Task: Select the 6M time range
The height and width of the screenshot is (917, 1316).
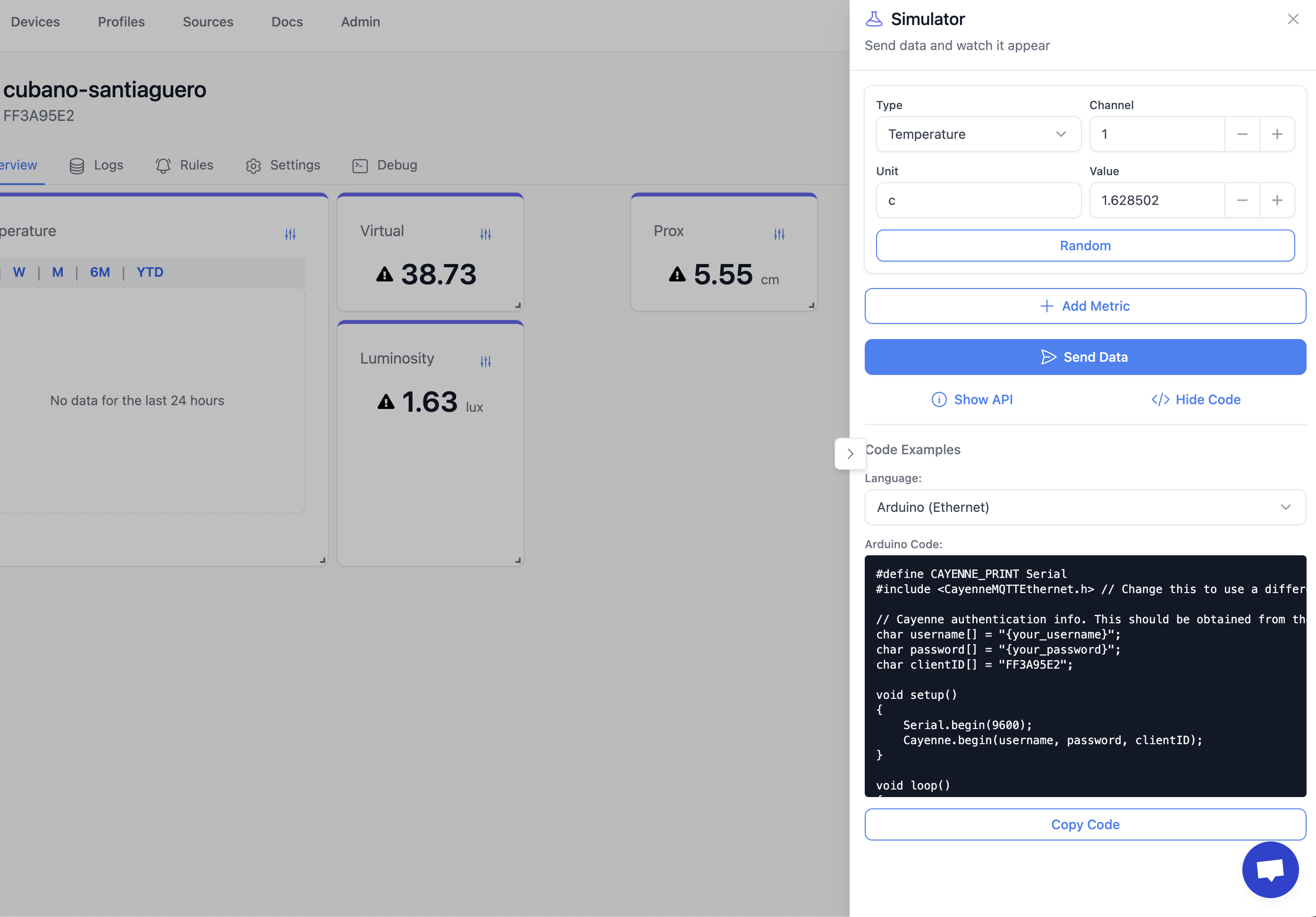Action: pyautogui.click(x=100, y=272)
